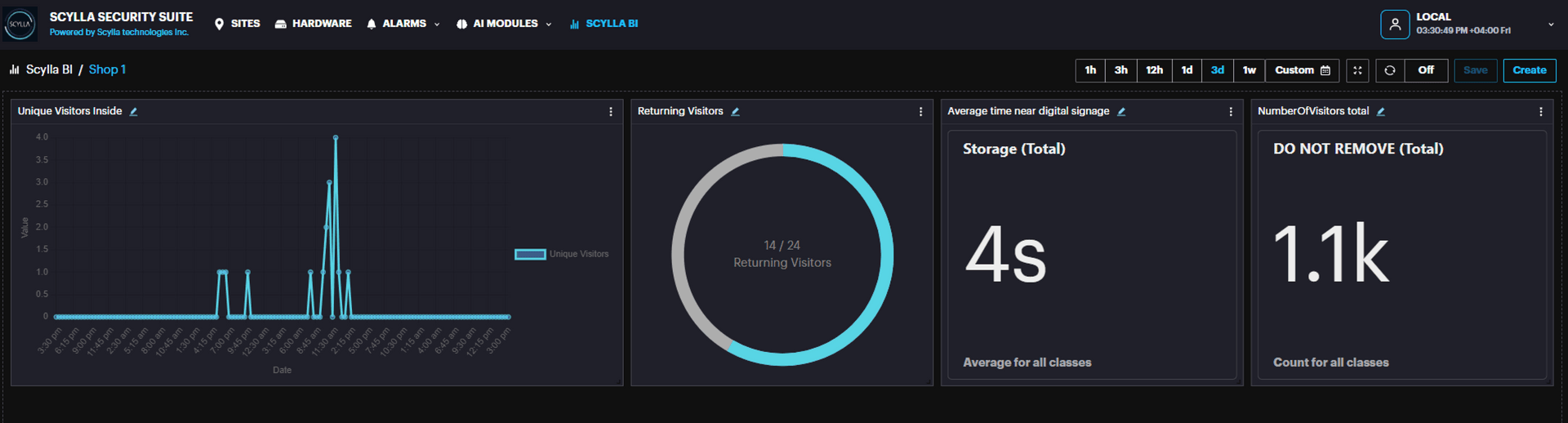Select the 1w time range
Viewport: 1568px width, 423px height.
pyautogui.click(x=1249, y=70)
